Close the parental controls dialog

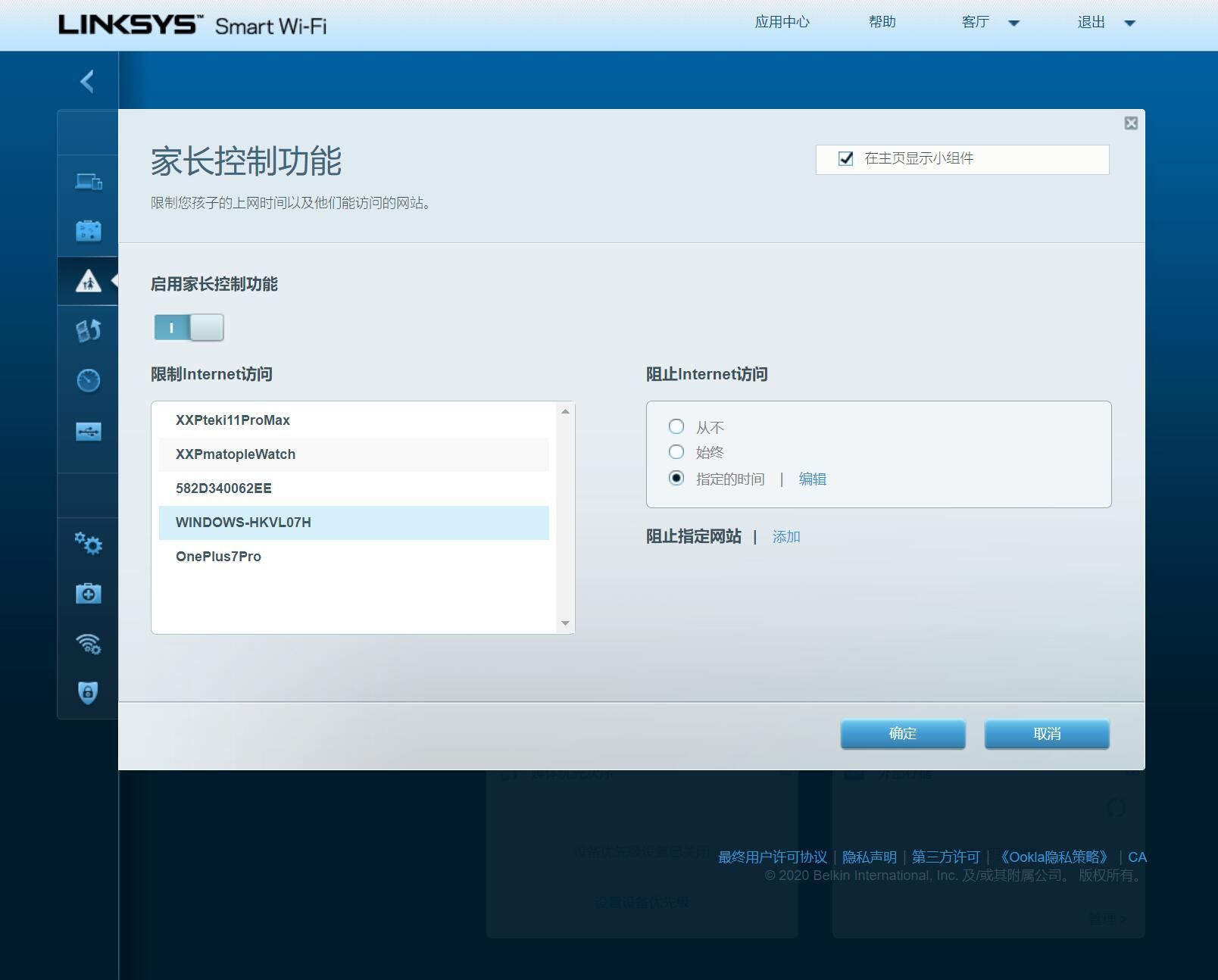click(x=1131, y=123)
